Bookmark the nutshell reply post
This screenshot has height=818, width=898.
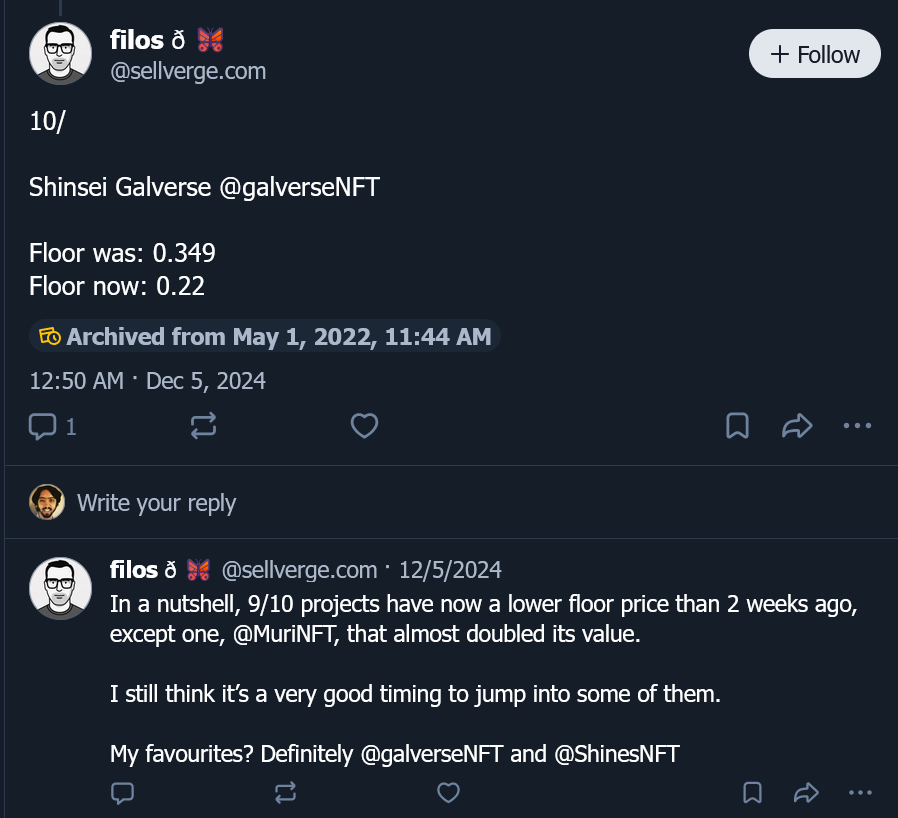pos(752,793)
